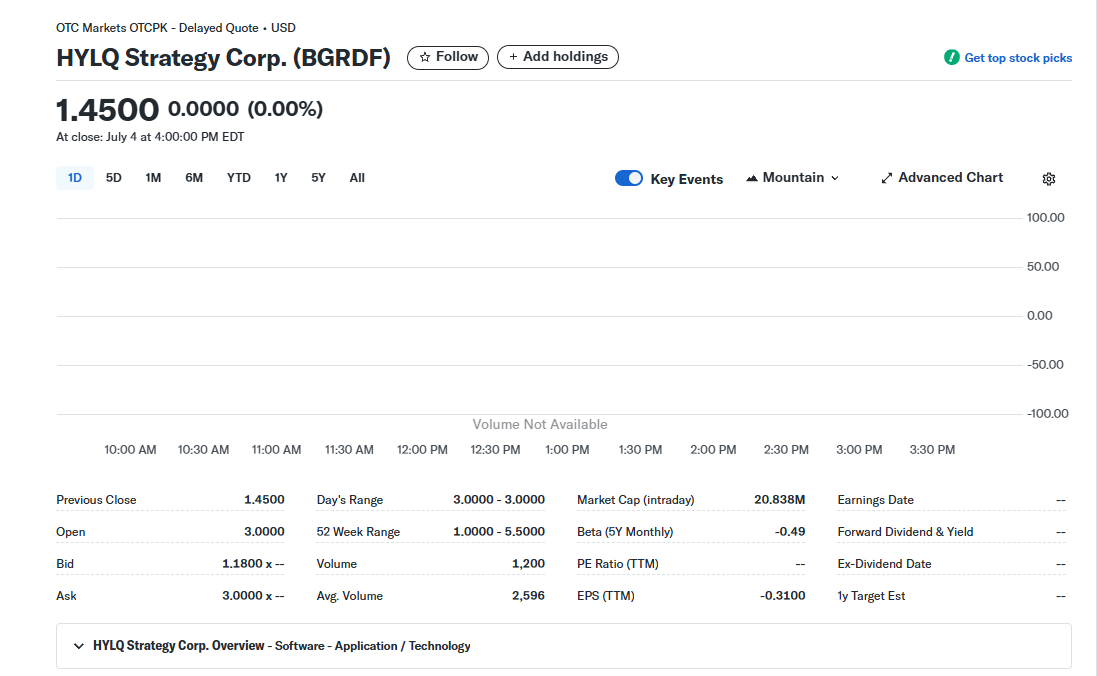The width and height of the screenshot is (1097, 676).
Task: Click the Avg. Volume value 2,596
Action: [528, 596]
